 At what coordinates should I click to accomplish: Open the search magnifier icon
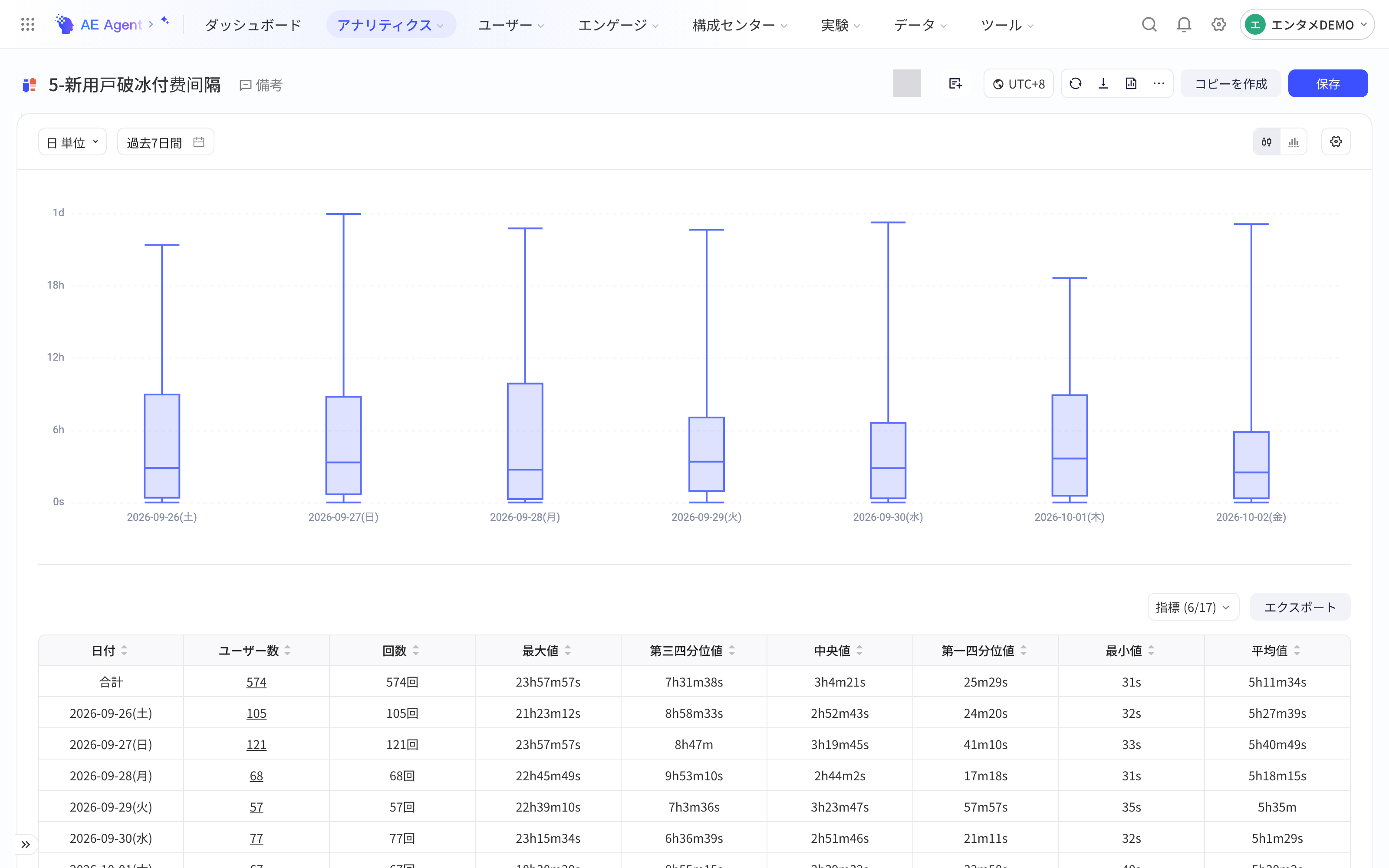1149,25
